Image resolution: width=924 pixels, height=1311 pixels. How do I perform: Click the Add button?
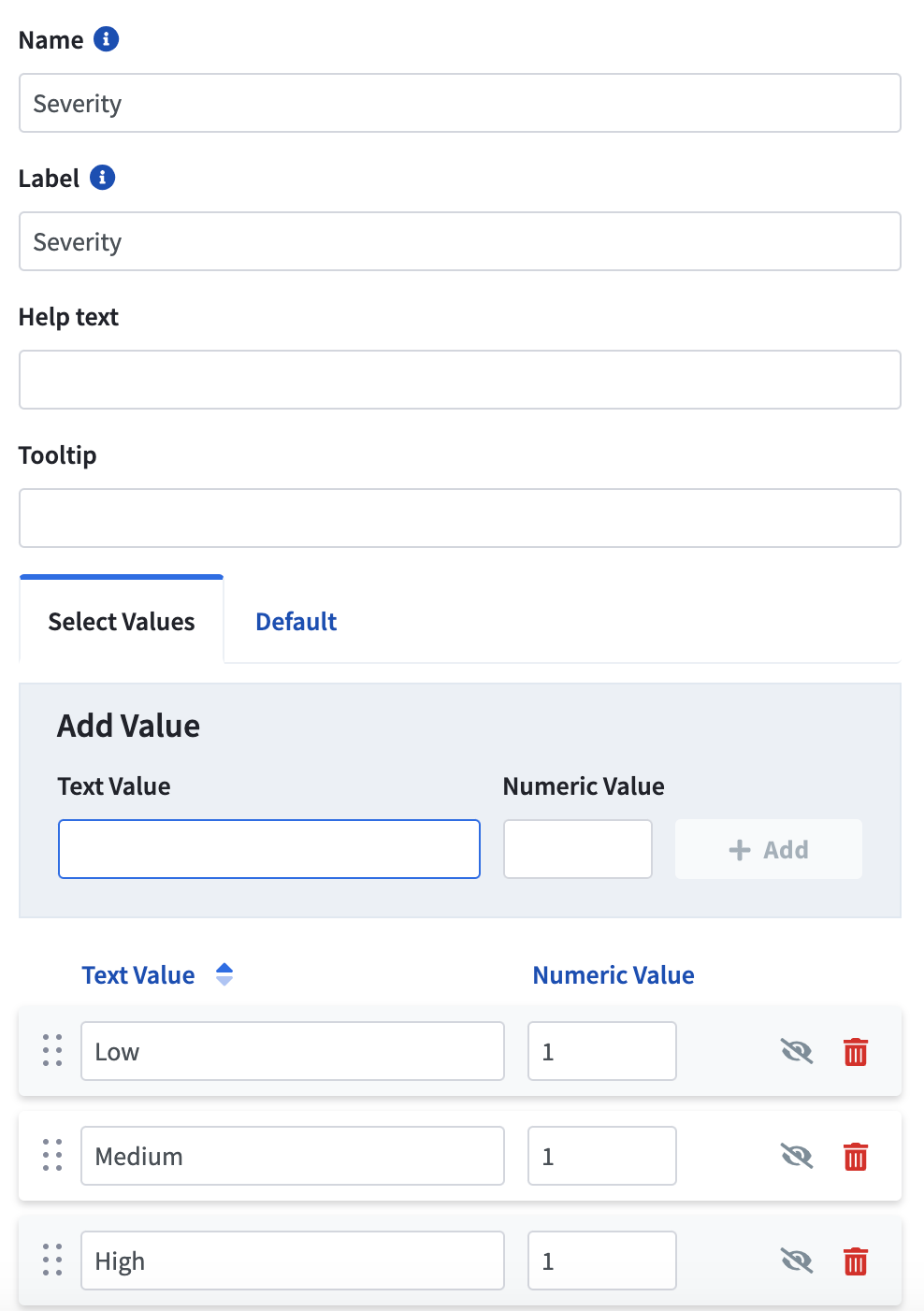coord(769,849)
